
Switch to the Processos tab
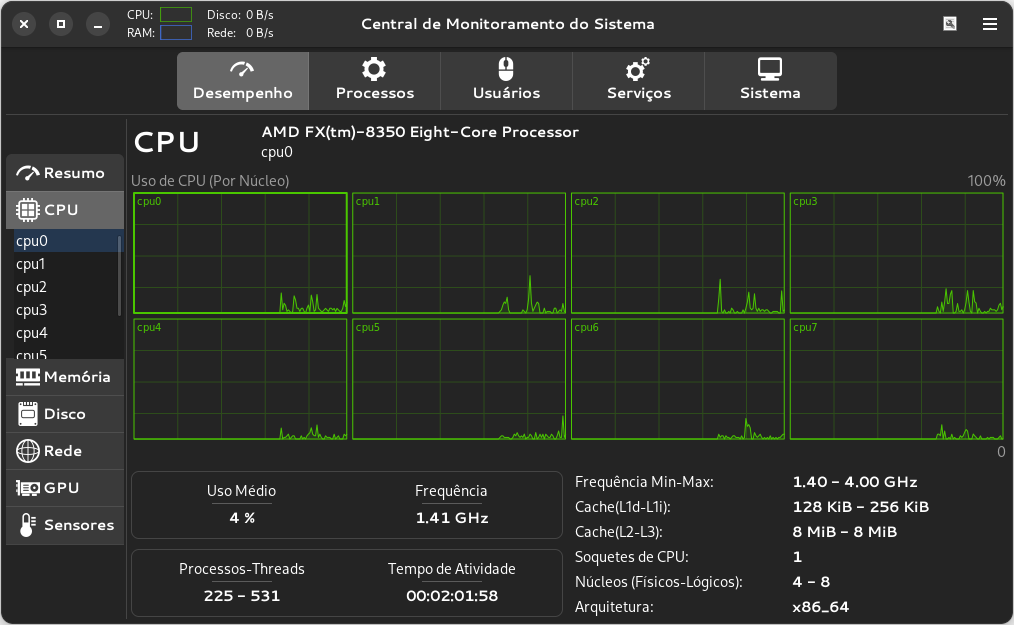pyautogui.click(x=374, y=81)
